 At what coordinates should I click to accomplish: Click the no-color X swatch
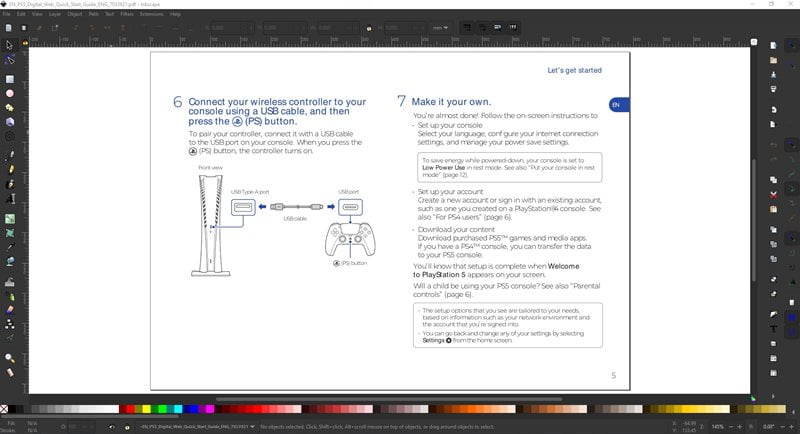tap(4, 409)
